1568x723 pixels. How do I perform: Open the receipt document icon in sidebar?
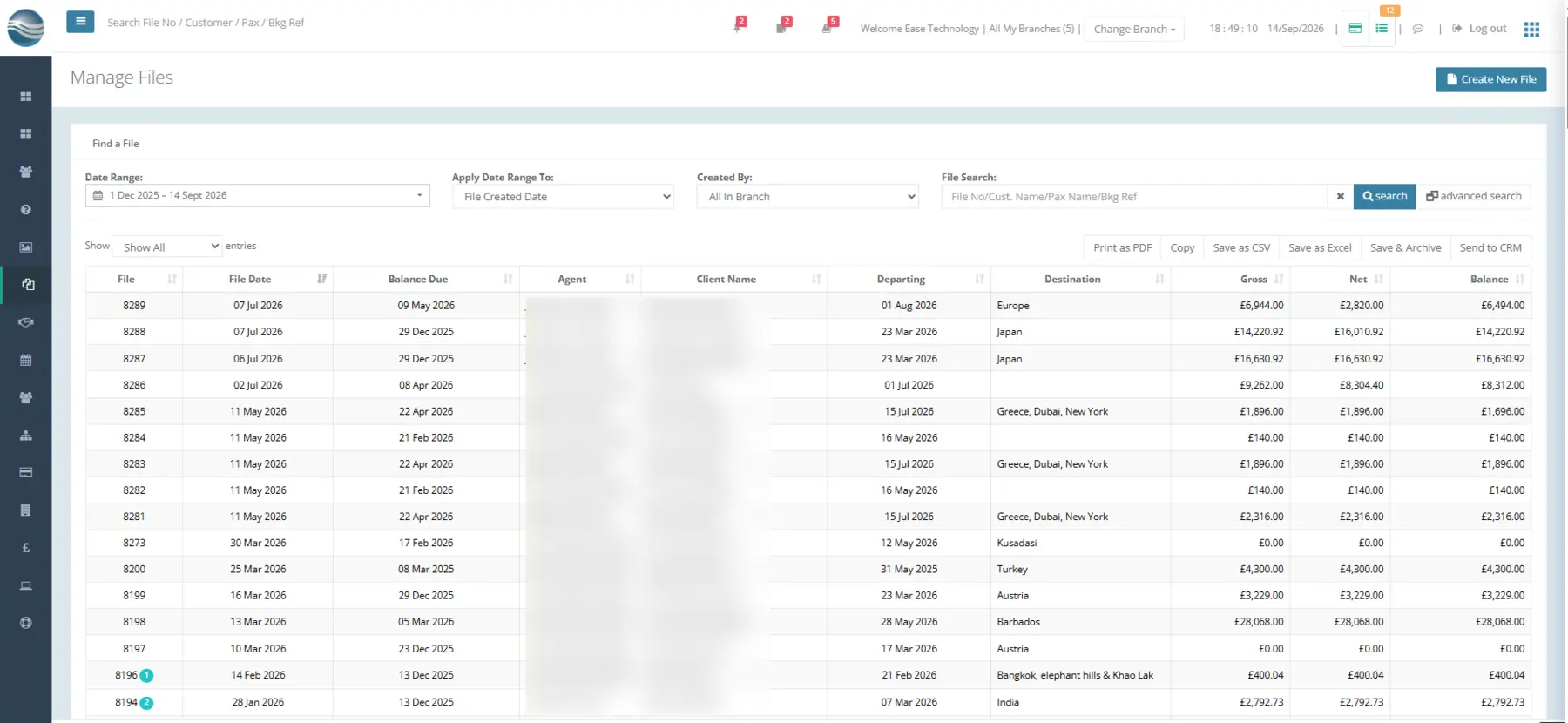click(x=26, y=510)
